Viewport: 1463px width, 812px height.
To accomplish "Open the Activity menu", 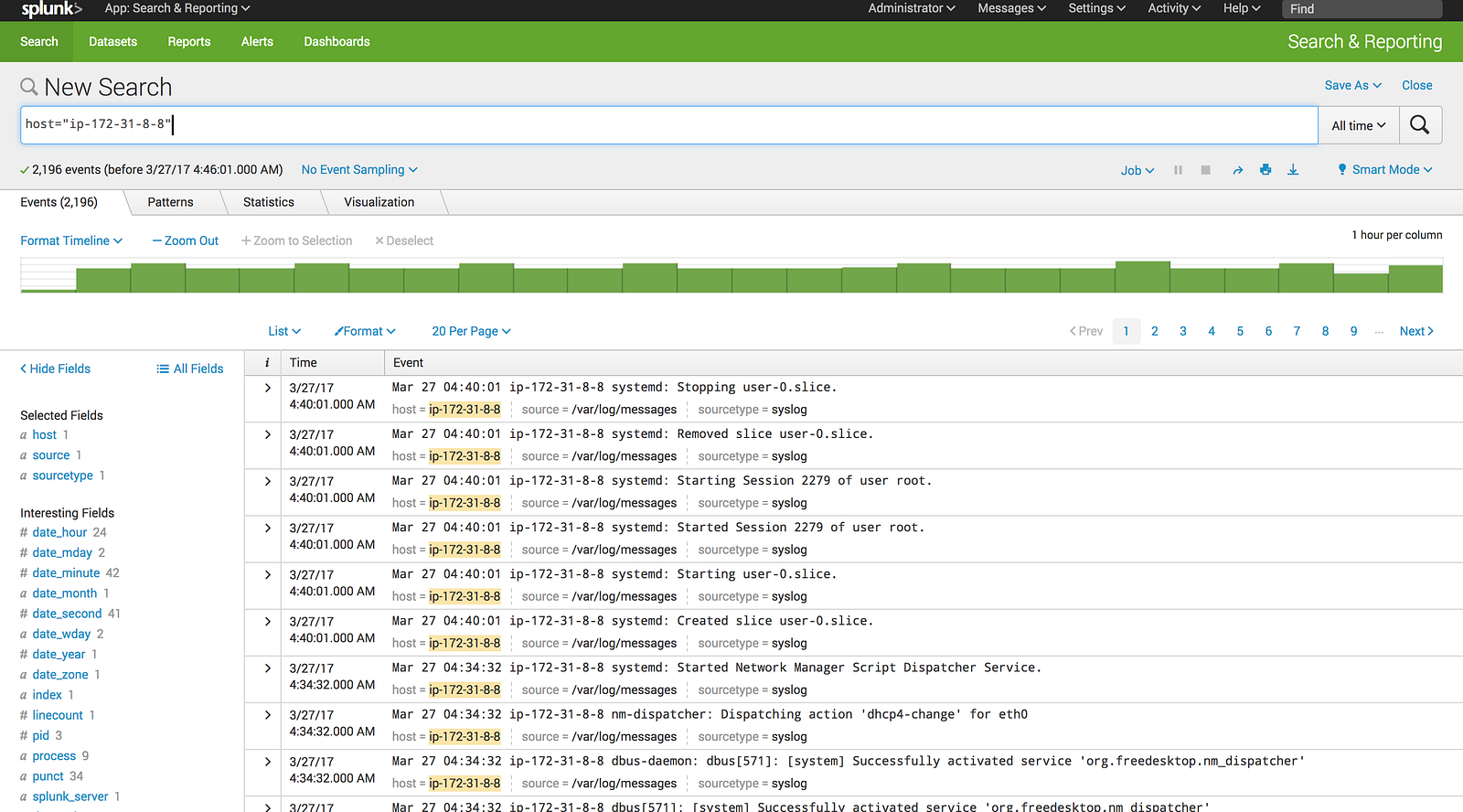I will [x=1175, y=8].
